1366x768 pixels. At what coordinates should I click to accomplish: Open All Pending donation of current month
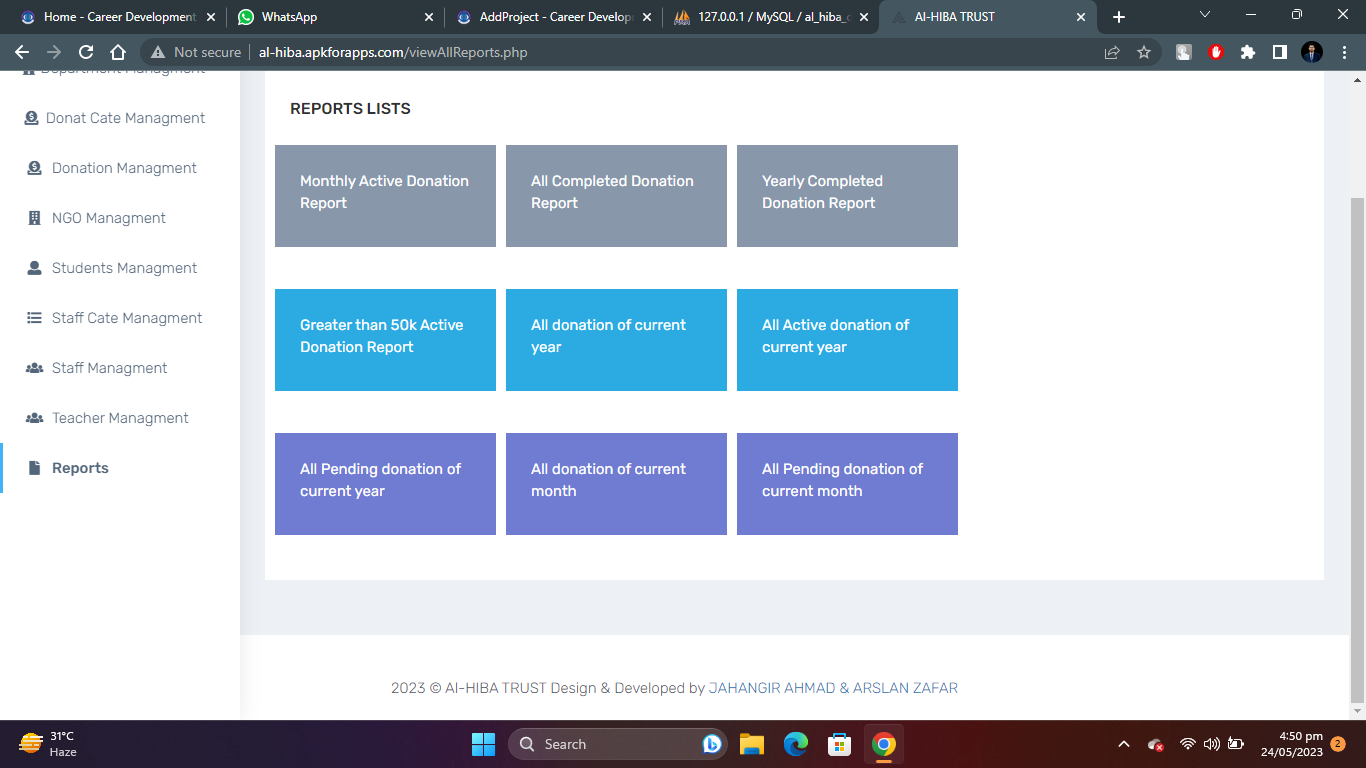pos(847,484)
